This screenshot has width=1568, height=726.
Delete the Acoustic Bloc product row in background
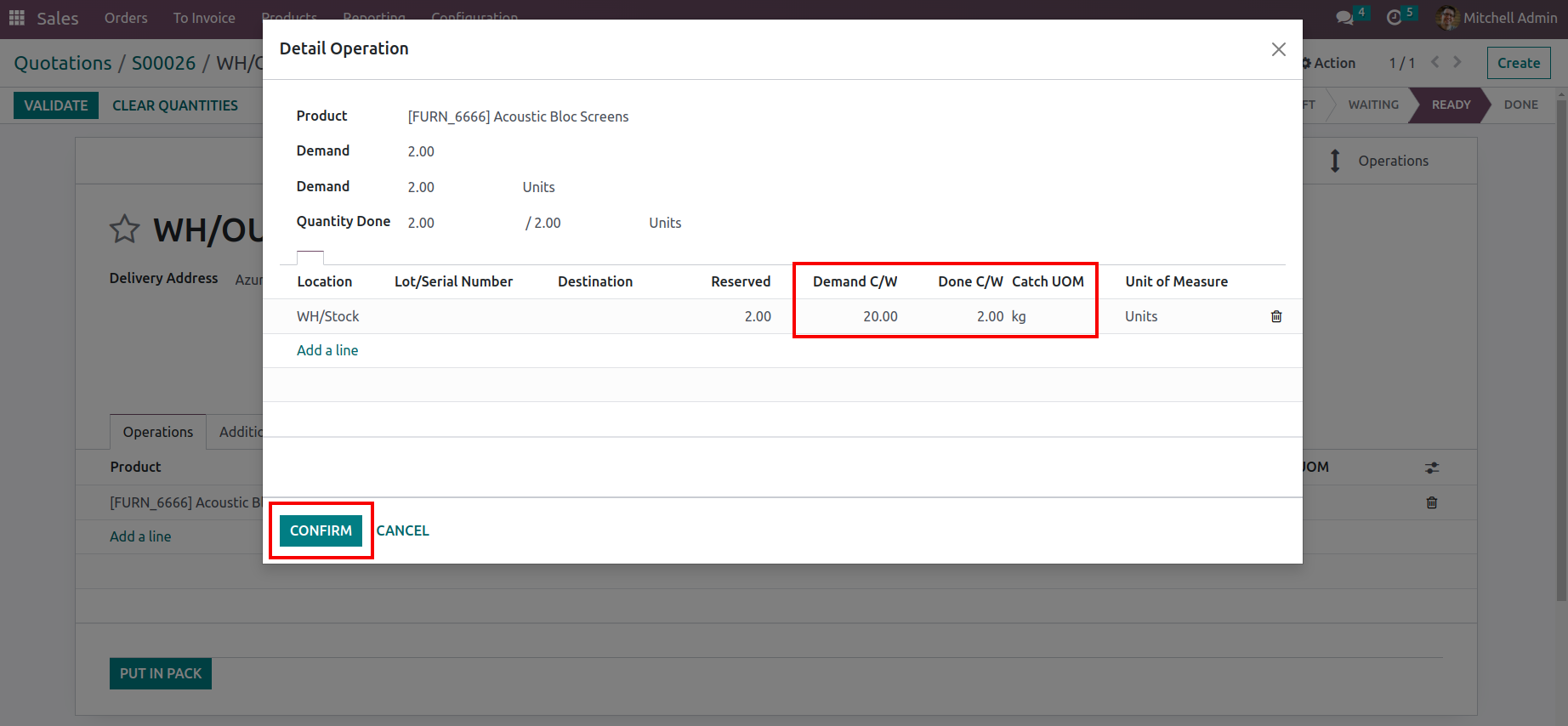click(x=1432, y=502)
